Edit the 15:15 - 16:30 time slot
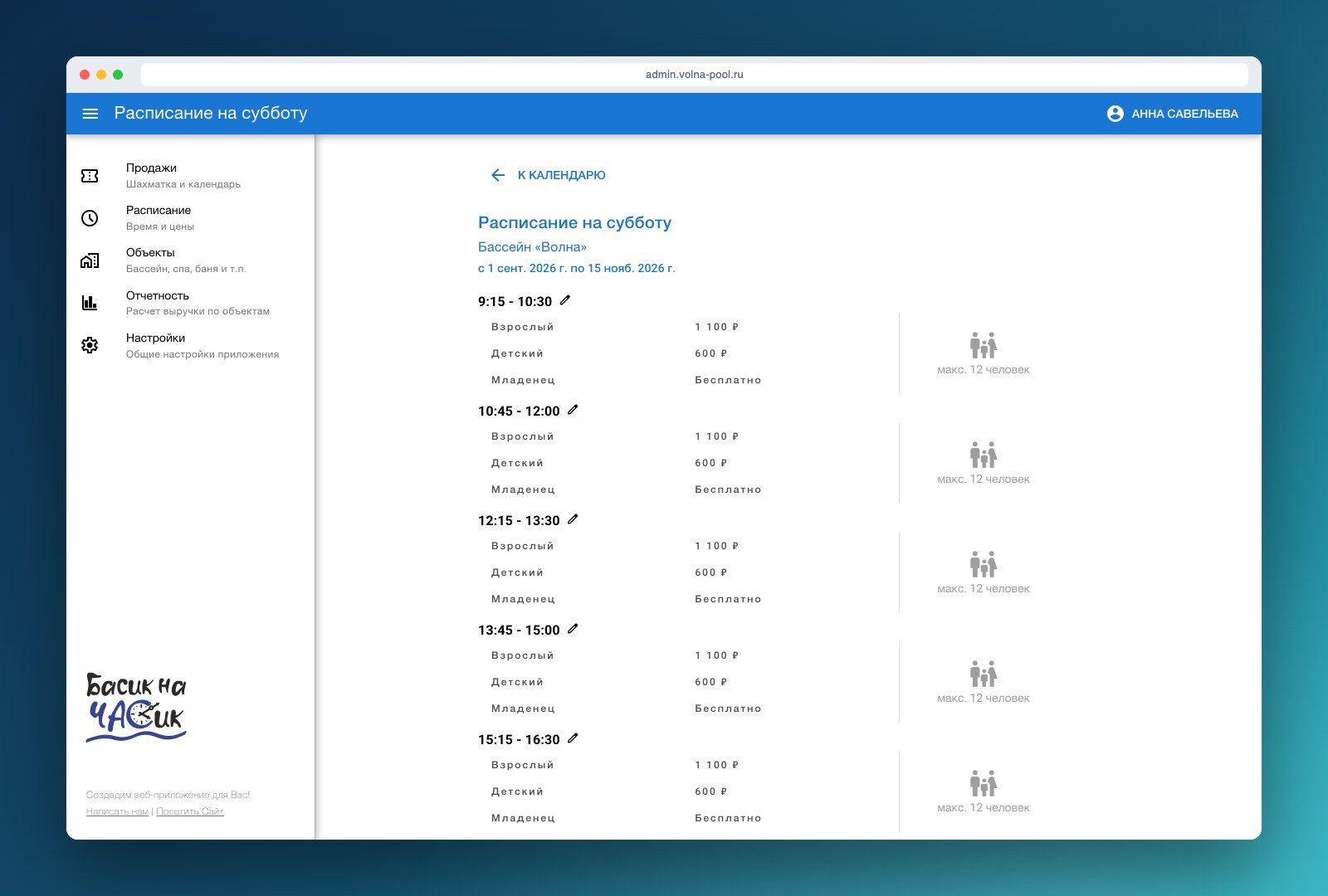Screen dimensions: 1328x896 click(x=573, y=738)
